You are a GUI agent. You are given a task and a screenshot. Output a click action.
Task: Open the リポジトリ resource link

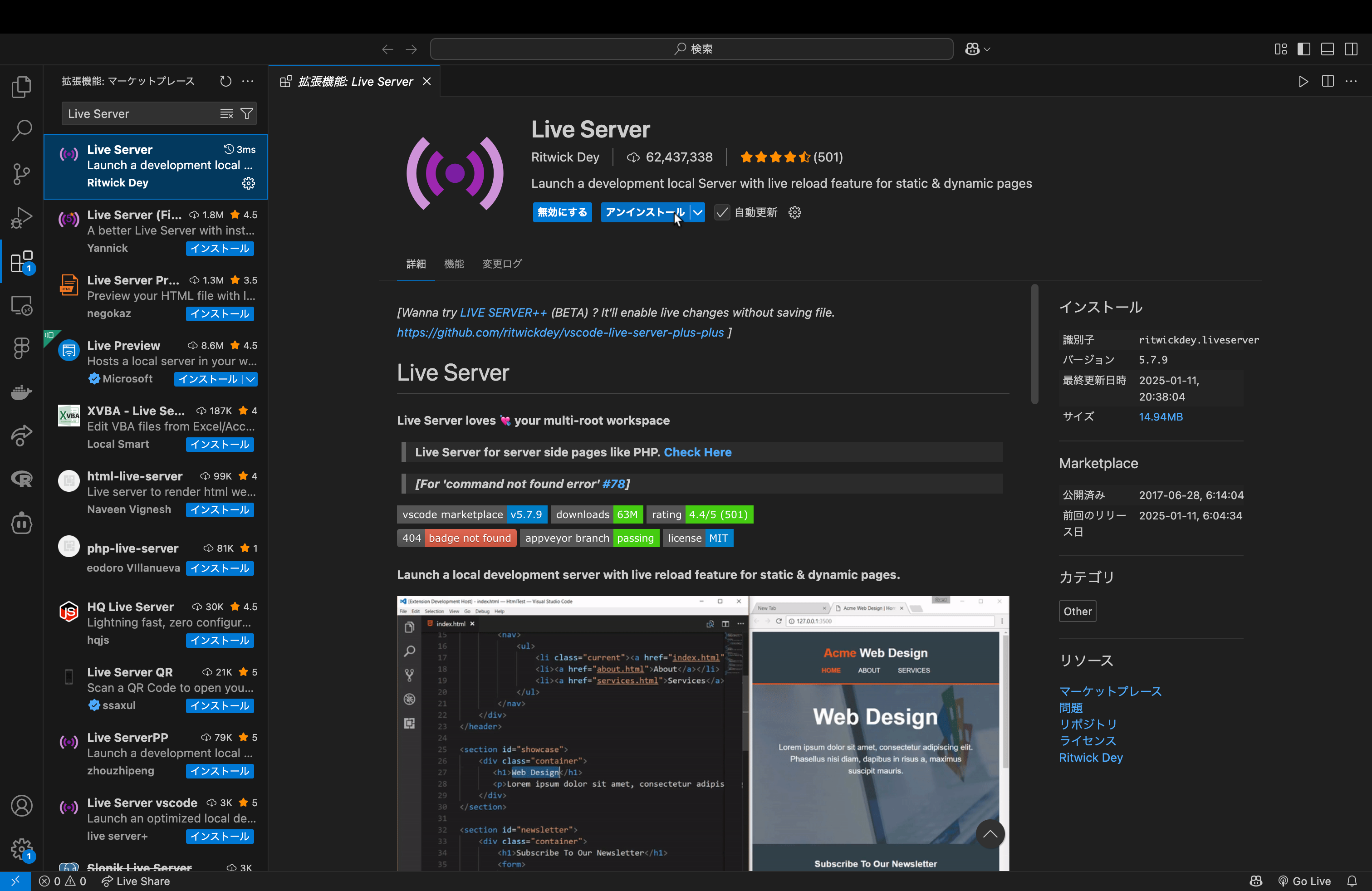coord(1088,724)
